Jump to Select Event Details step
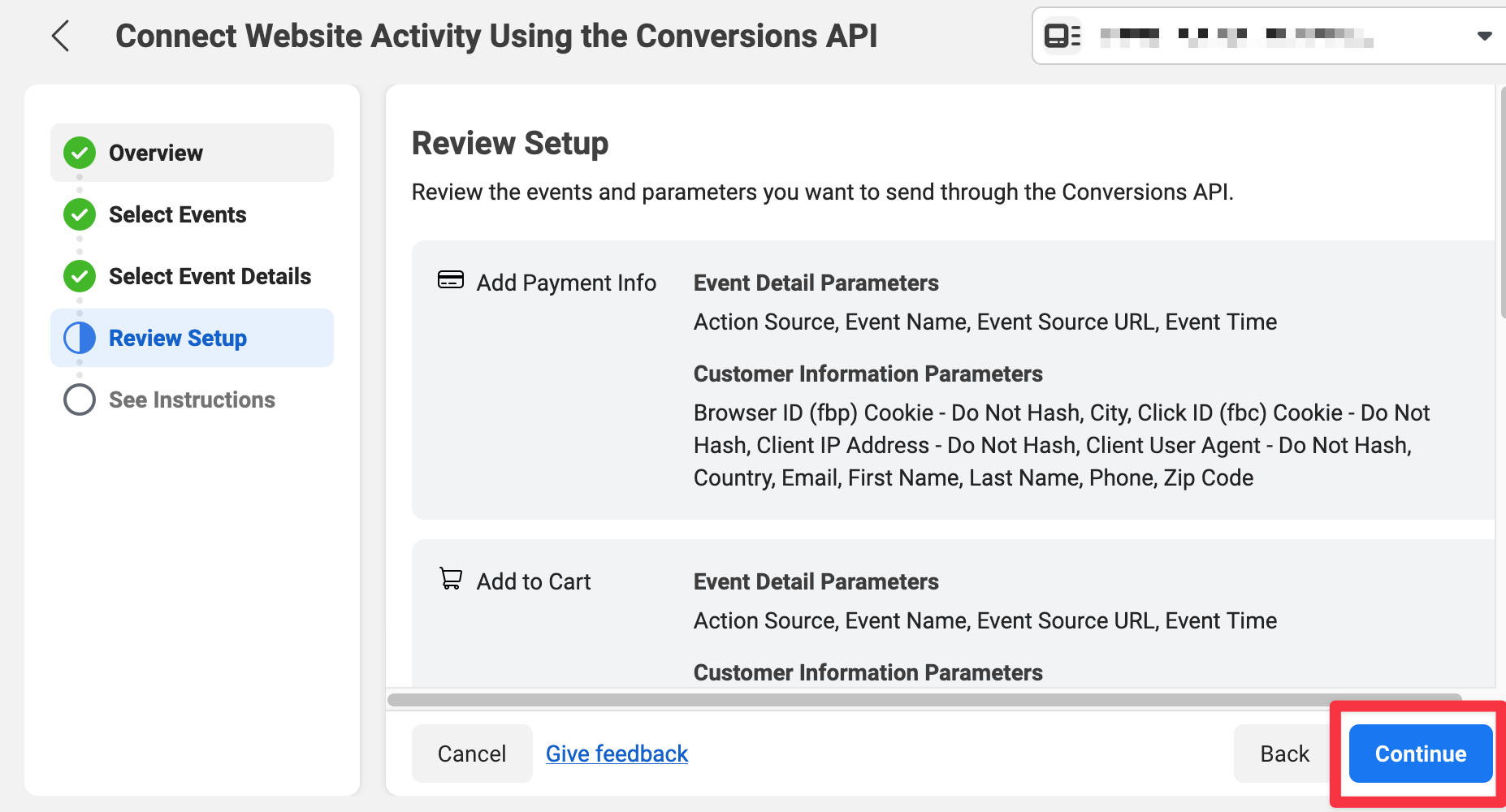The height and width of the screenshot is (812, 1506). click(x=210, y=276)
